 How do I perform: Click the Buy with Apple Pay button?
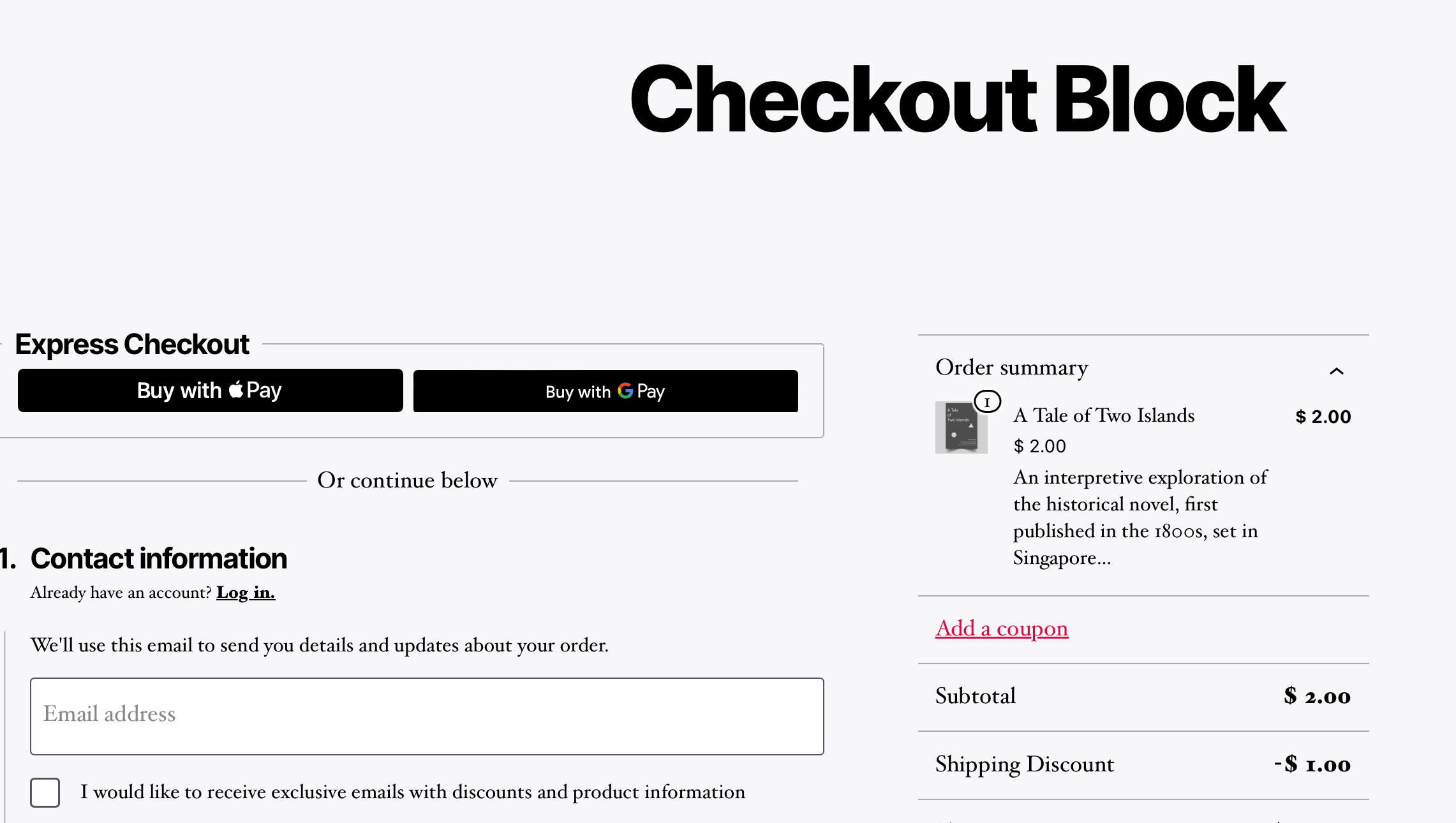210,390
